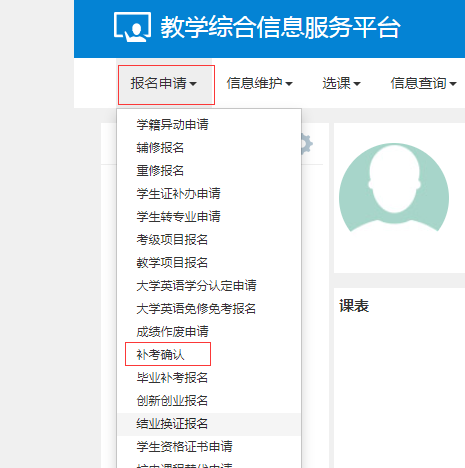
Task: Open the 选课 dropdown menu
Action: tap(341, 83)
